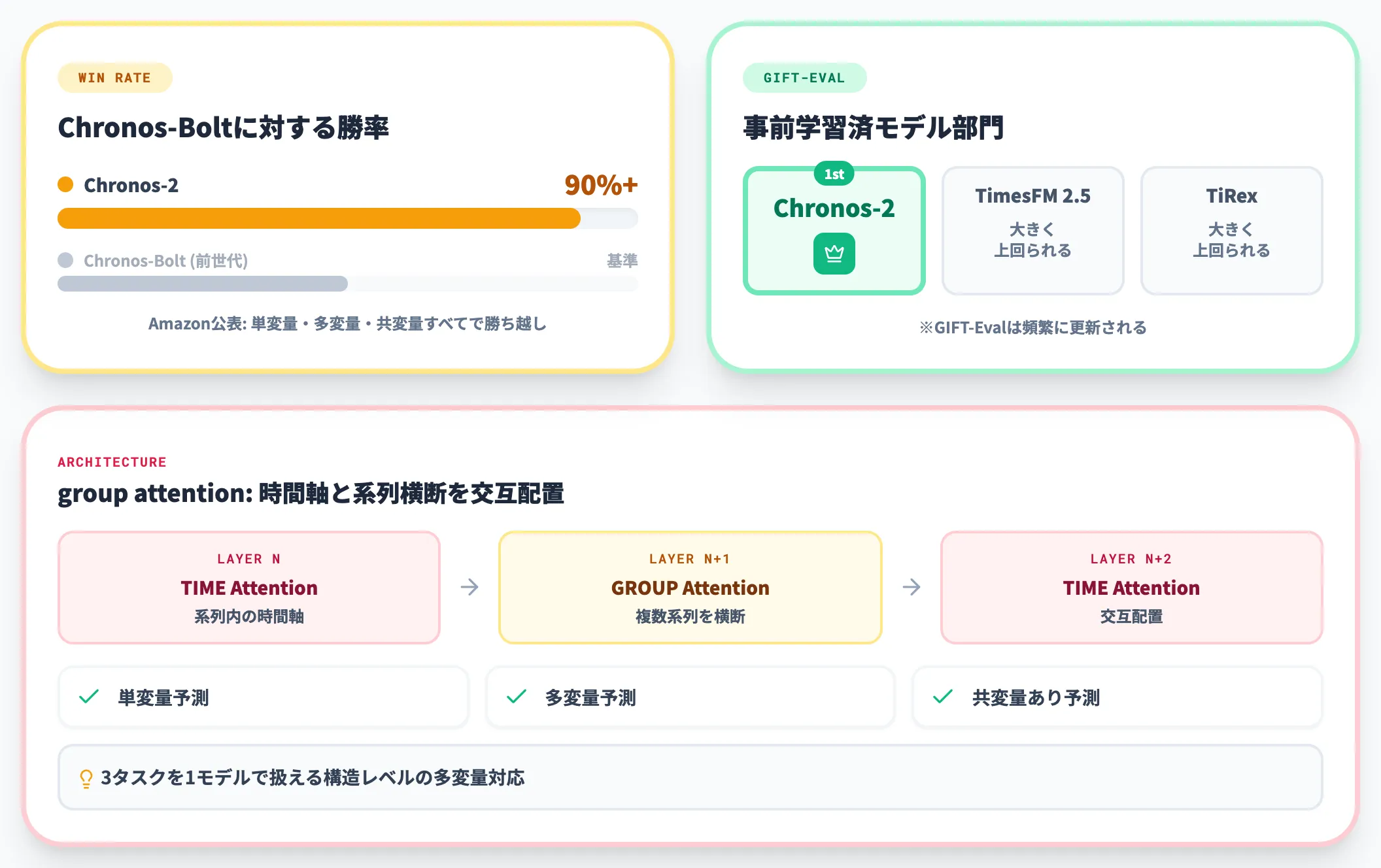The width and height of the screenshot is (1381, 868).
Task: Click the gray dot beside Chronos-Bolt
Action: pos(65,260)
